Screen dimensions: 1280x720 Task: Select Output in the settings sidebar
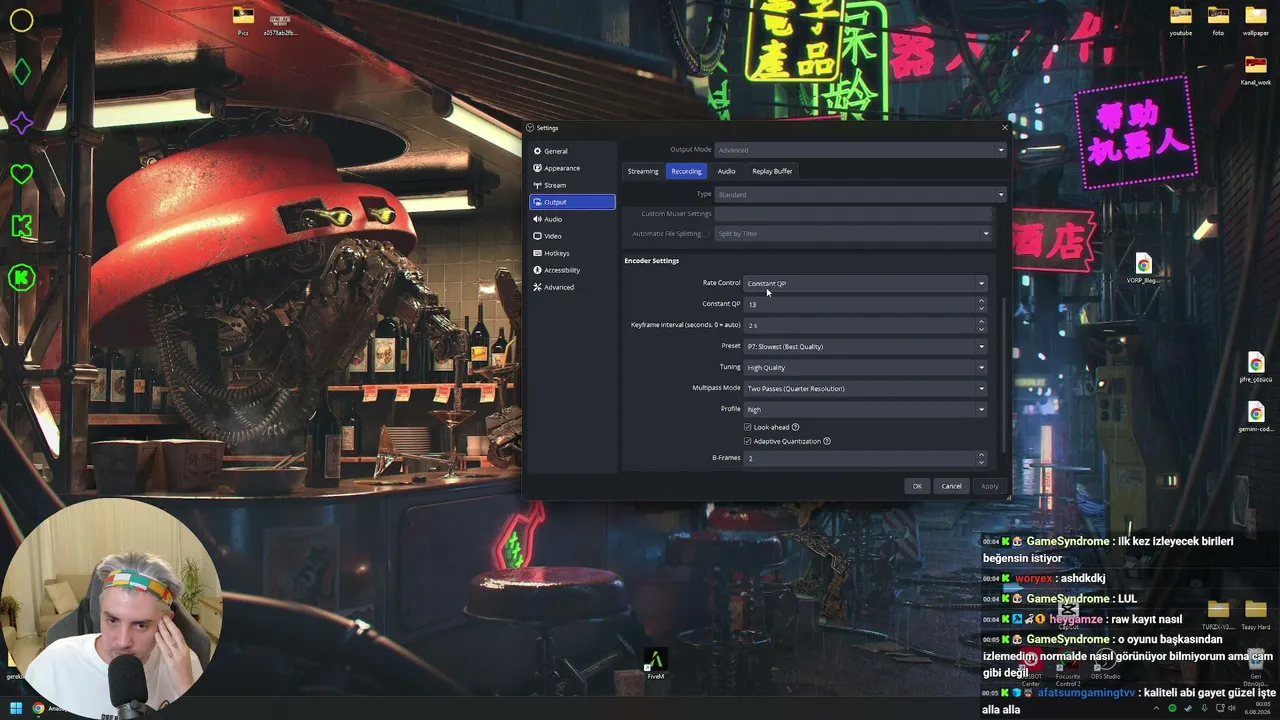pos(572,202)
